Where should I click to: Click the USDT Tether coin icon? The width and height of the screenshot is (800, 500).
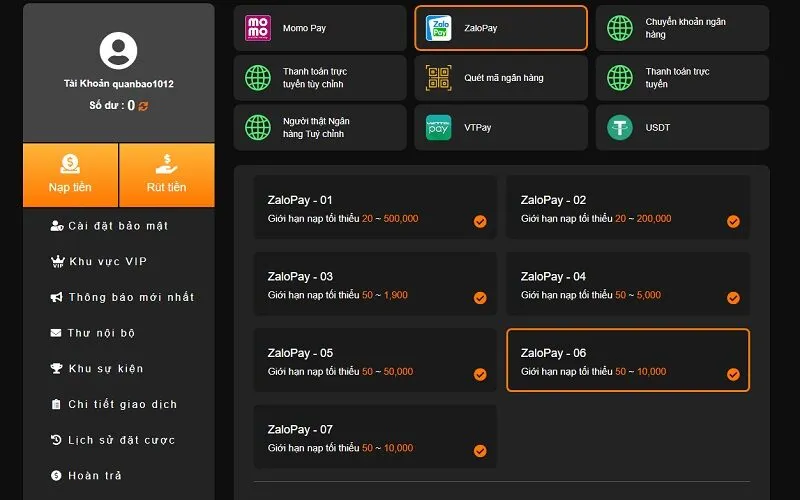click(620, 128)
